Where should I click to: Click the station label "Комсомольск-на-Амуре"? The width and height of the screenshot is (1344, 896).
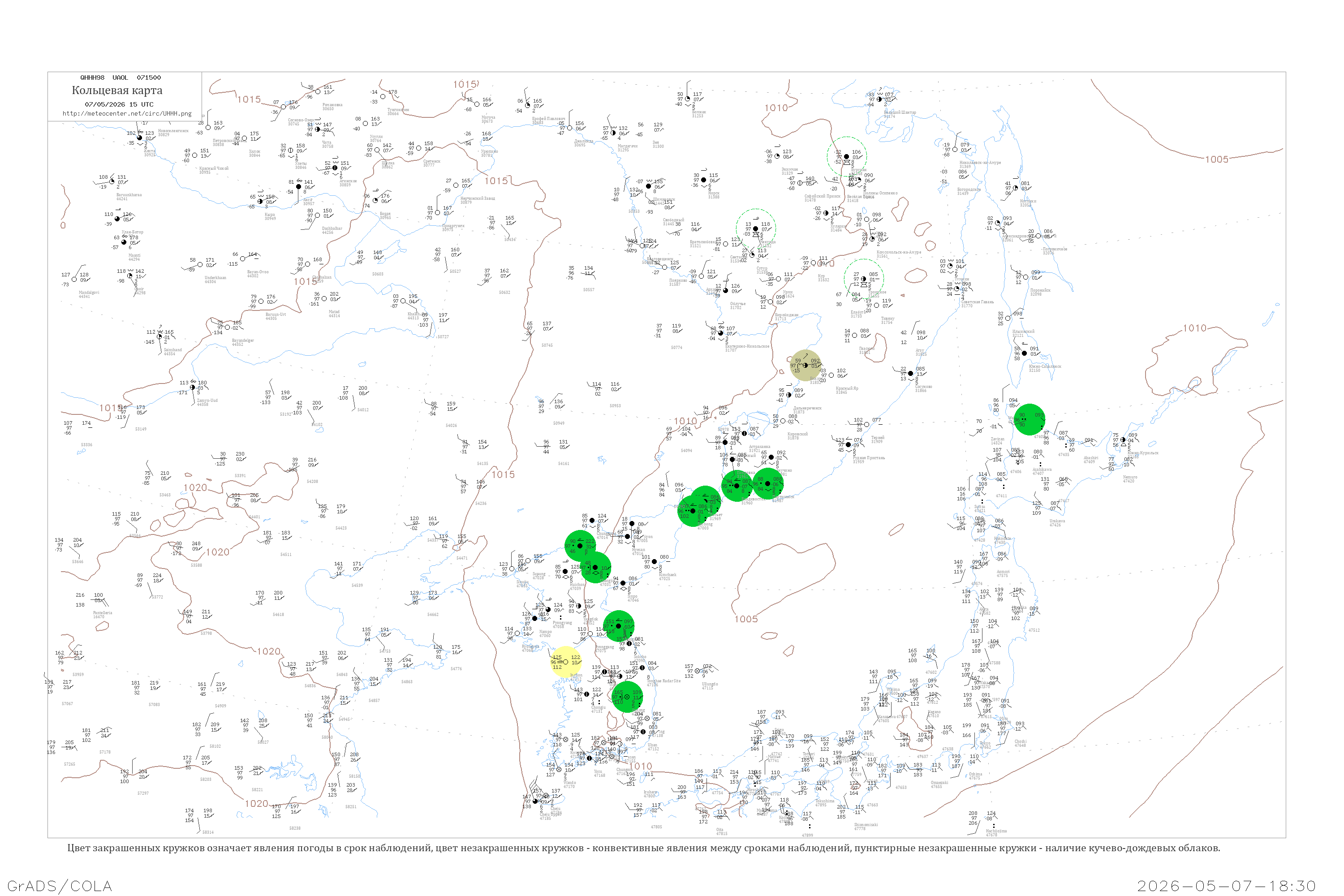click(899, 252)
